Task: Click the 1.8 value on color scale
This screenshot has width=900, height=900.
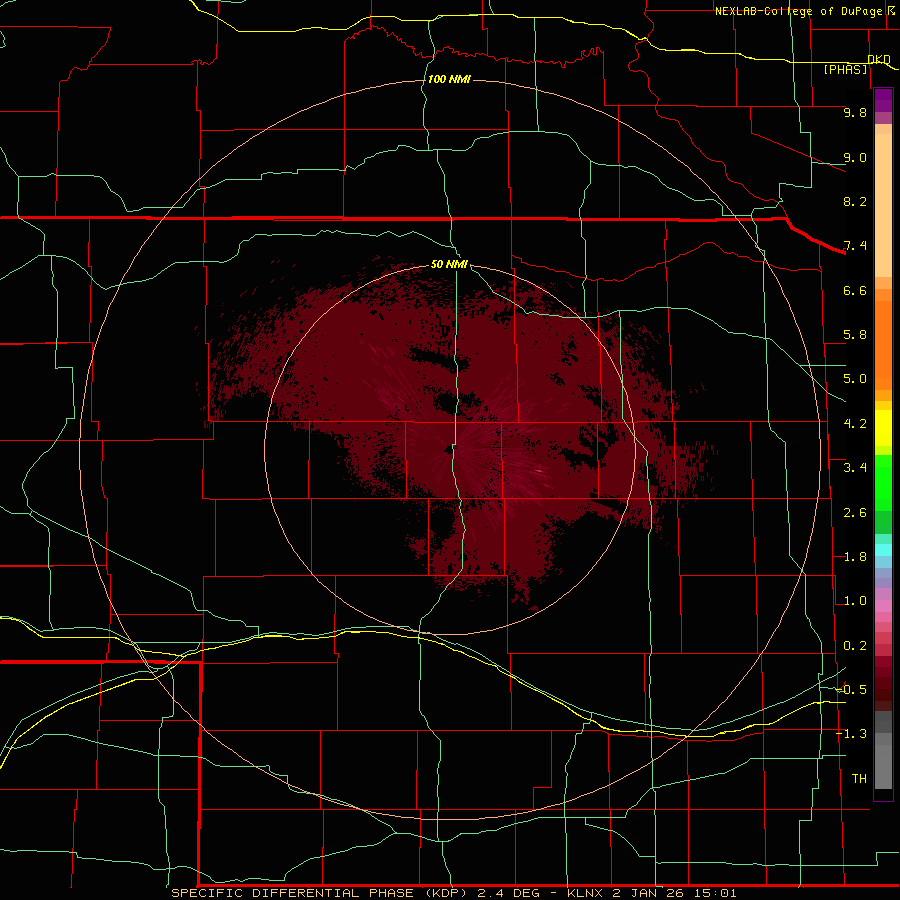Action: [x=855, y=557]
